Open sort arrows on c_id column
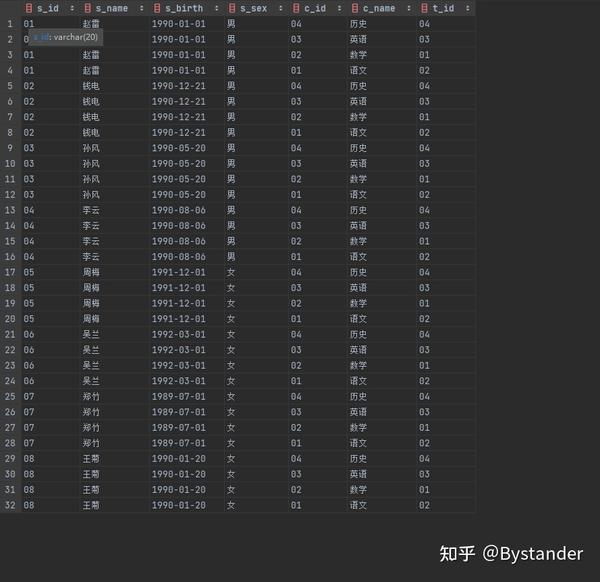The image size is (600, 582). click(339, 8)
